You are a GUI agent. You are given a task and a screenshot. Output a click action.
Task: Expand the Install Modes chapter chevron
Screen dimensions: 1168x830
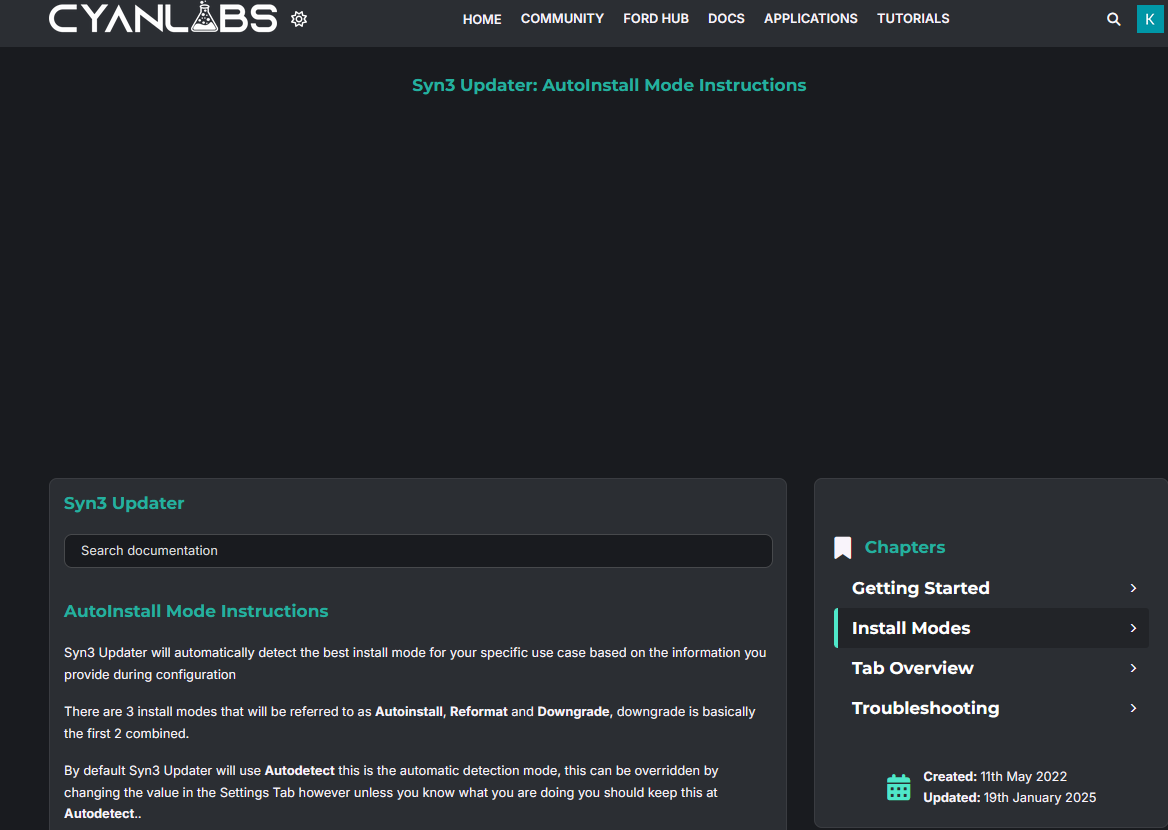coord(1133,628)
